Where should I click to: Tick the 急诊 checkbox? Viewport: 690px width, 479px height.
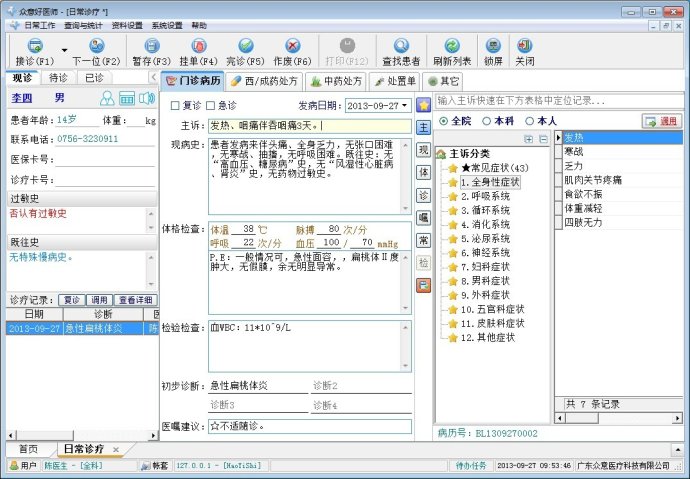(x=211, y=106)
